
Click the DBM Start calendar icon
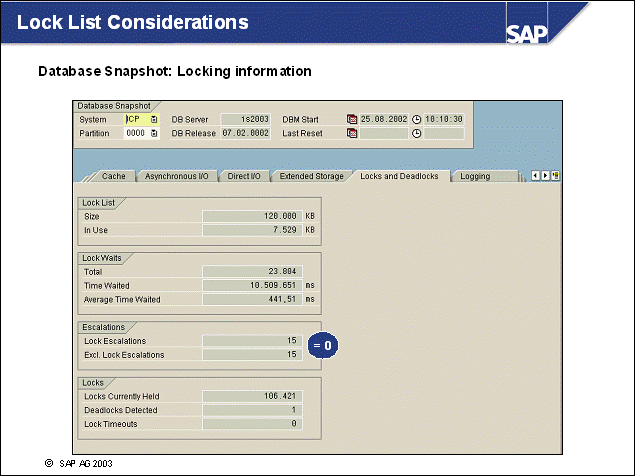coord(351,119)
